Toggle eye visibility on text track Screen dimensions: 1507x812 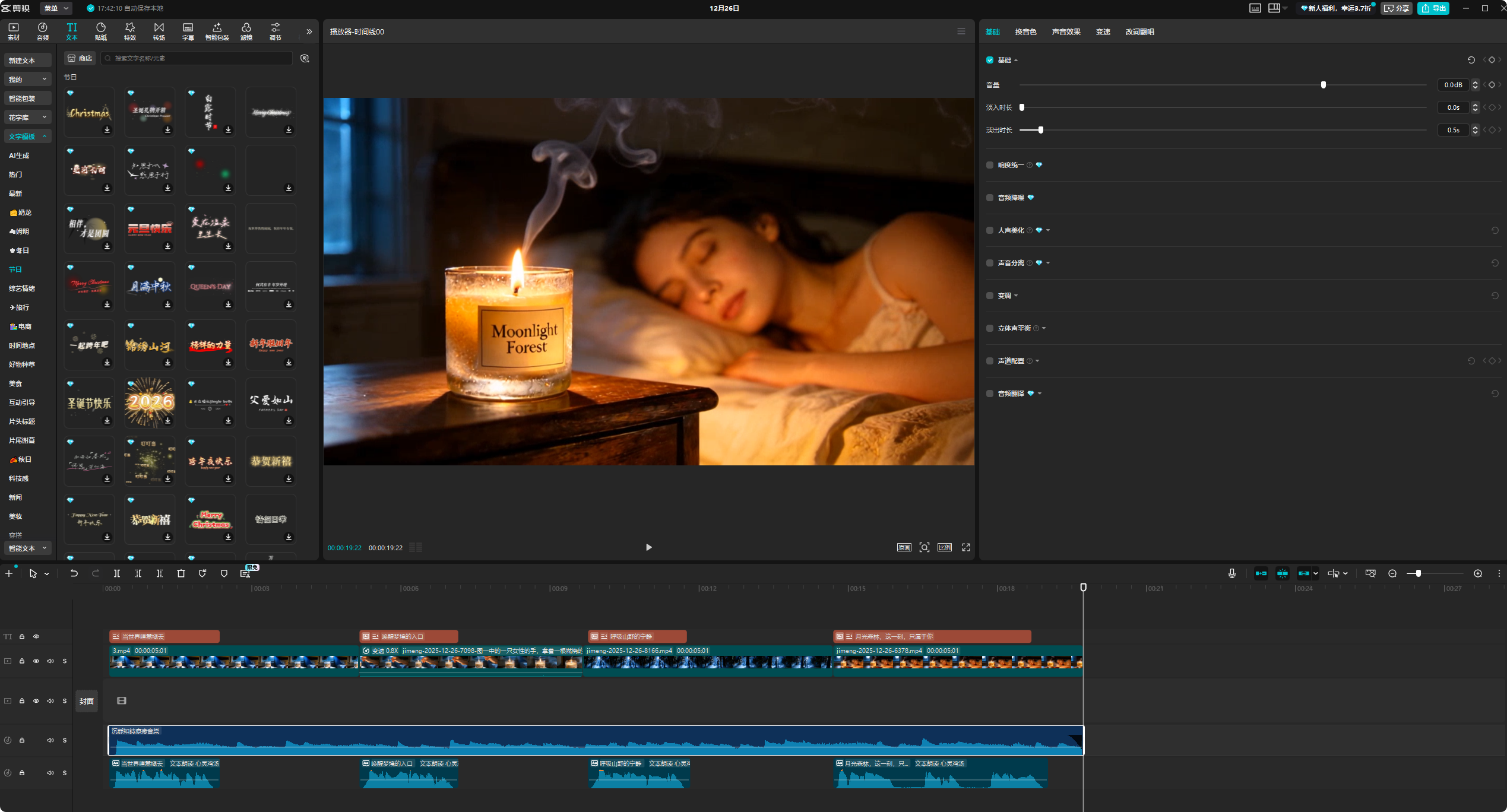click(x=36, y=636)
